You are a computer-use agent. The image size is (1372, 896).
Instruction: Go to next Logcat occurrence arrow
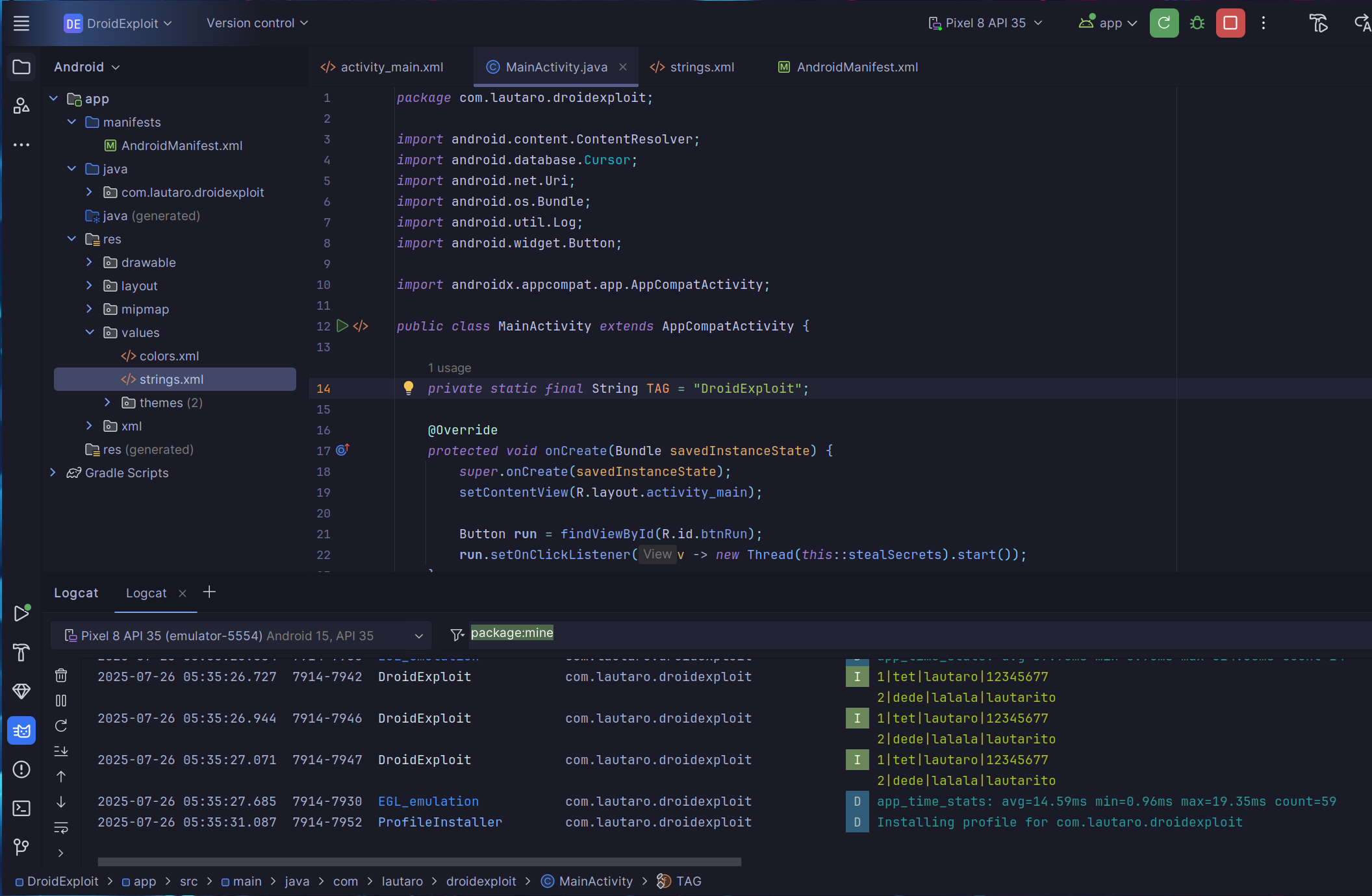[x=61, y=802]
